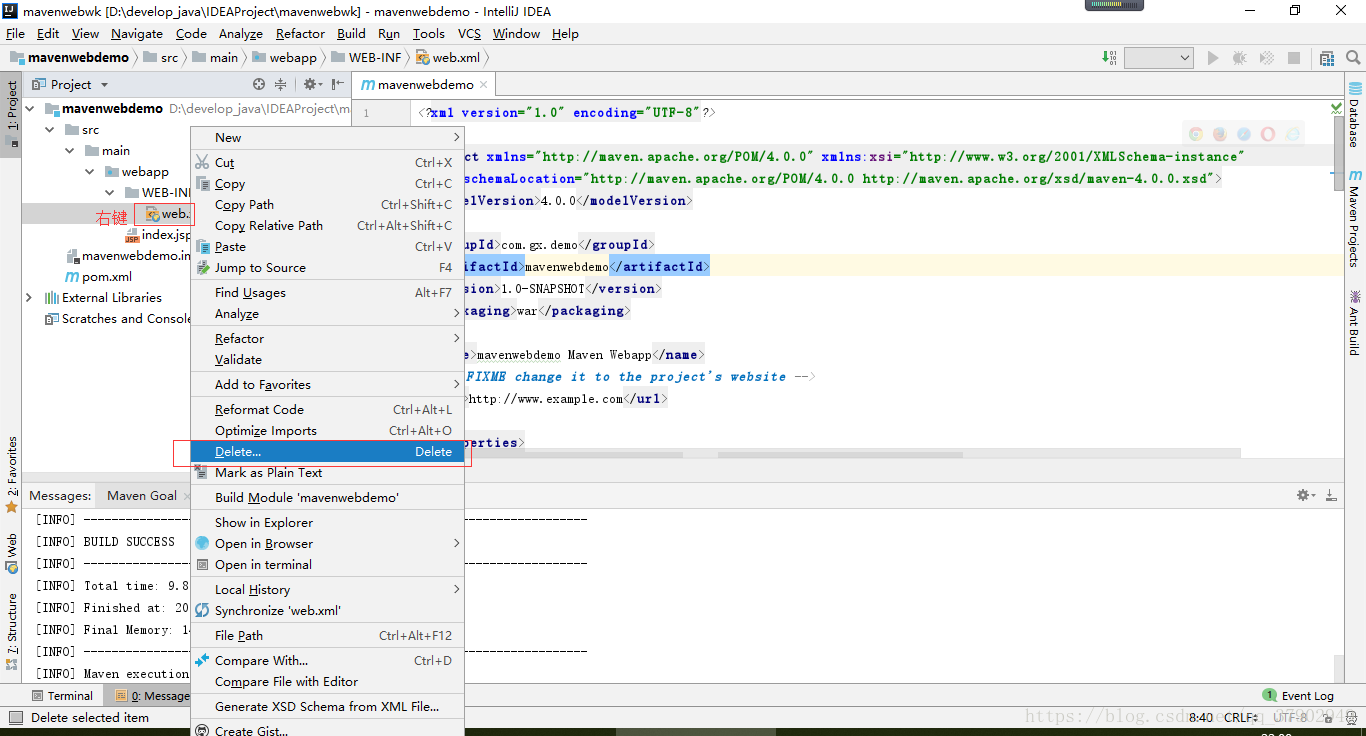Open the Maven Projects tool window
1366x736 pixels.
pyautogui.click(x=1354, y=218)
